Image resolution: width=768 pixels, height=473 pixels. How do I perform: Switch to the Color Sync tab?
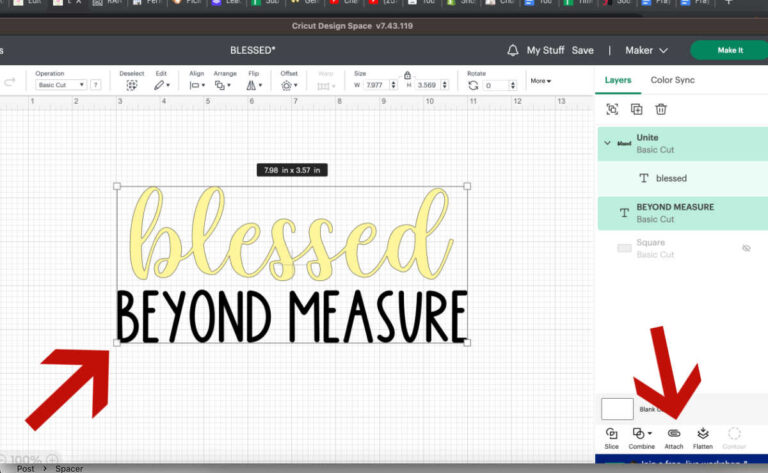click(x=672, y=80)
